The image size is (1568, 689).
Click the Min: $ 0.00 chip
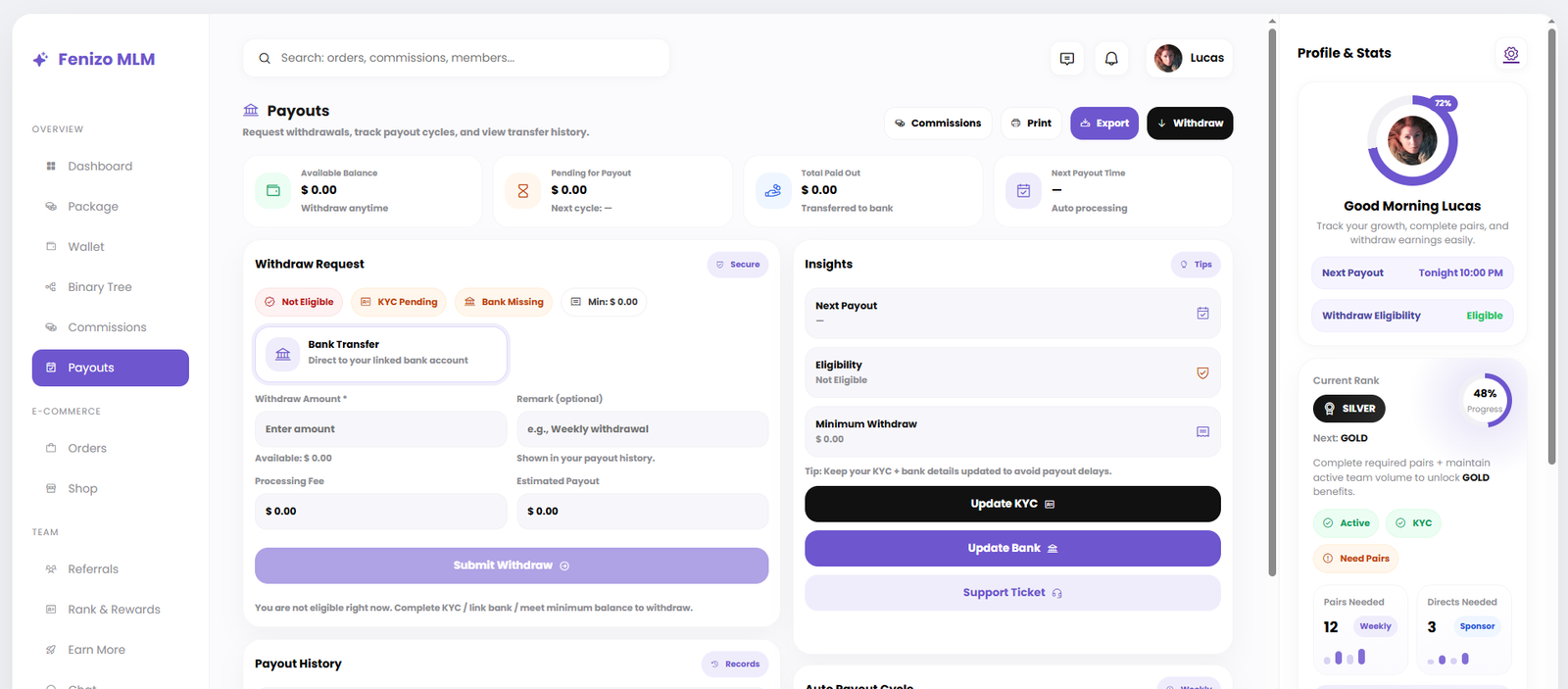click(604, 302)
